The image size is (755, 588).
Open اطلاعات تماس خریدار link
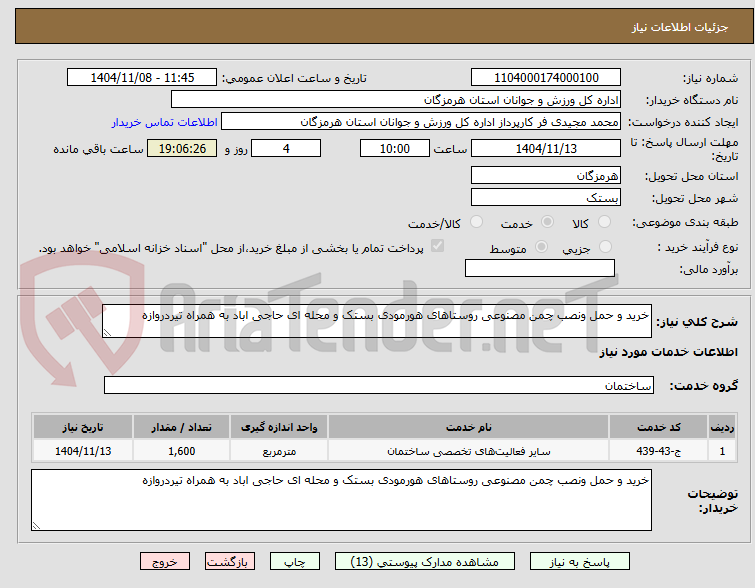tap(165, 122)
